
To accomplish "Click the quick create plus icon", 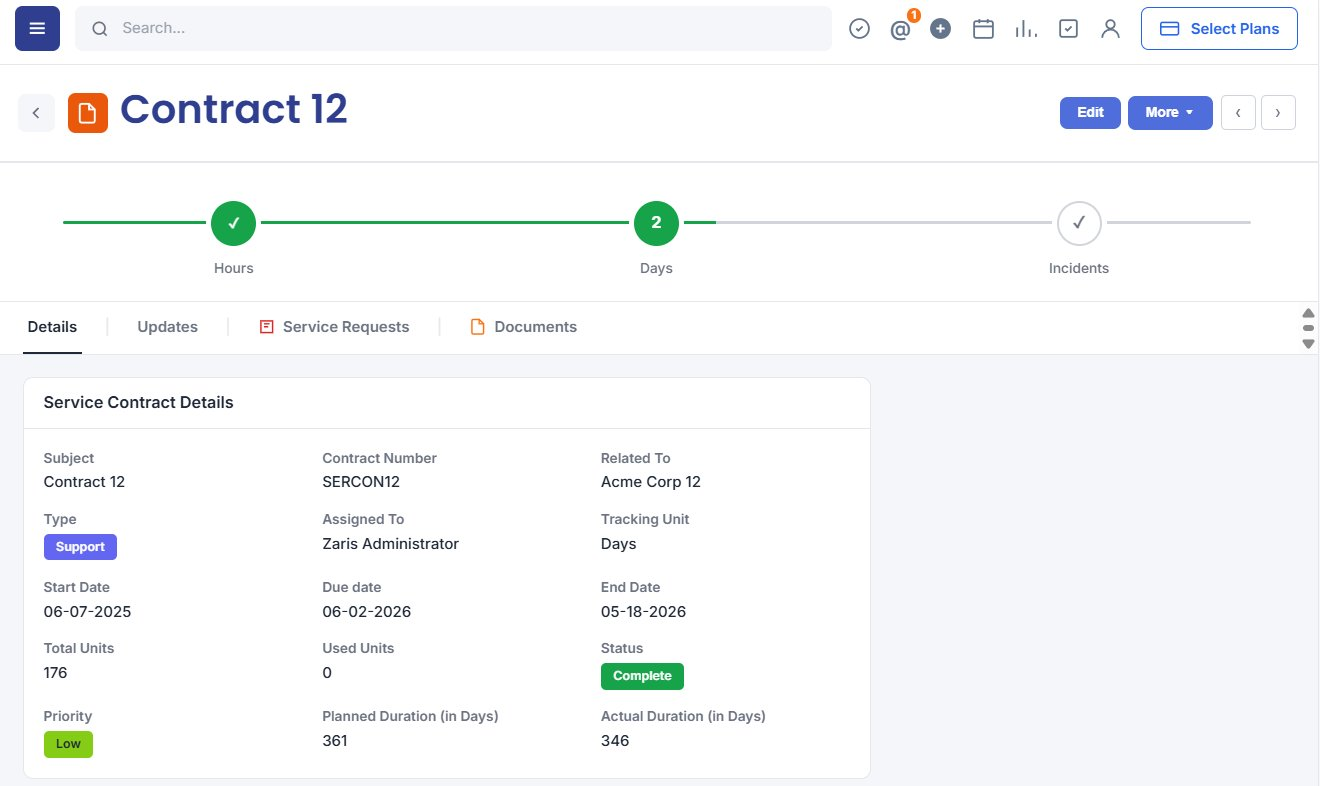I will pyautogui.click(x=940, y=29).
